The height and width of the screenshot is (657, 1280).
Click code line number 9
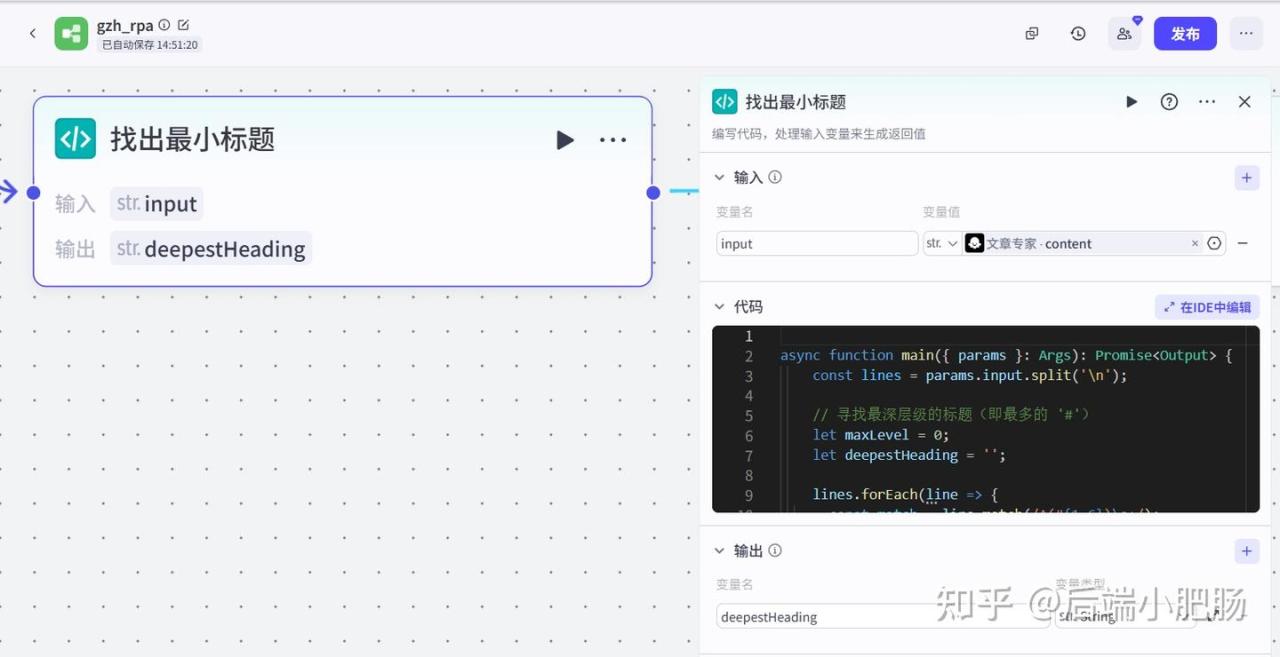pyautogui.click(x=749, y=495)
